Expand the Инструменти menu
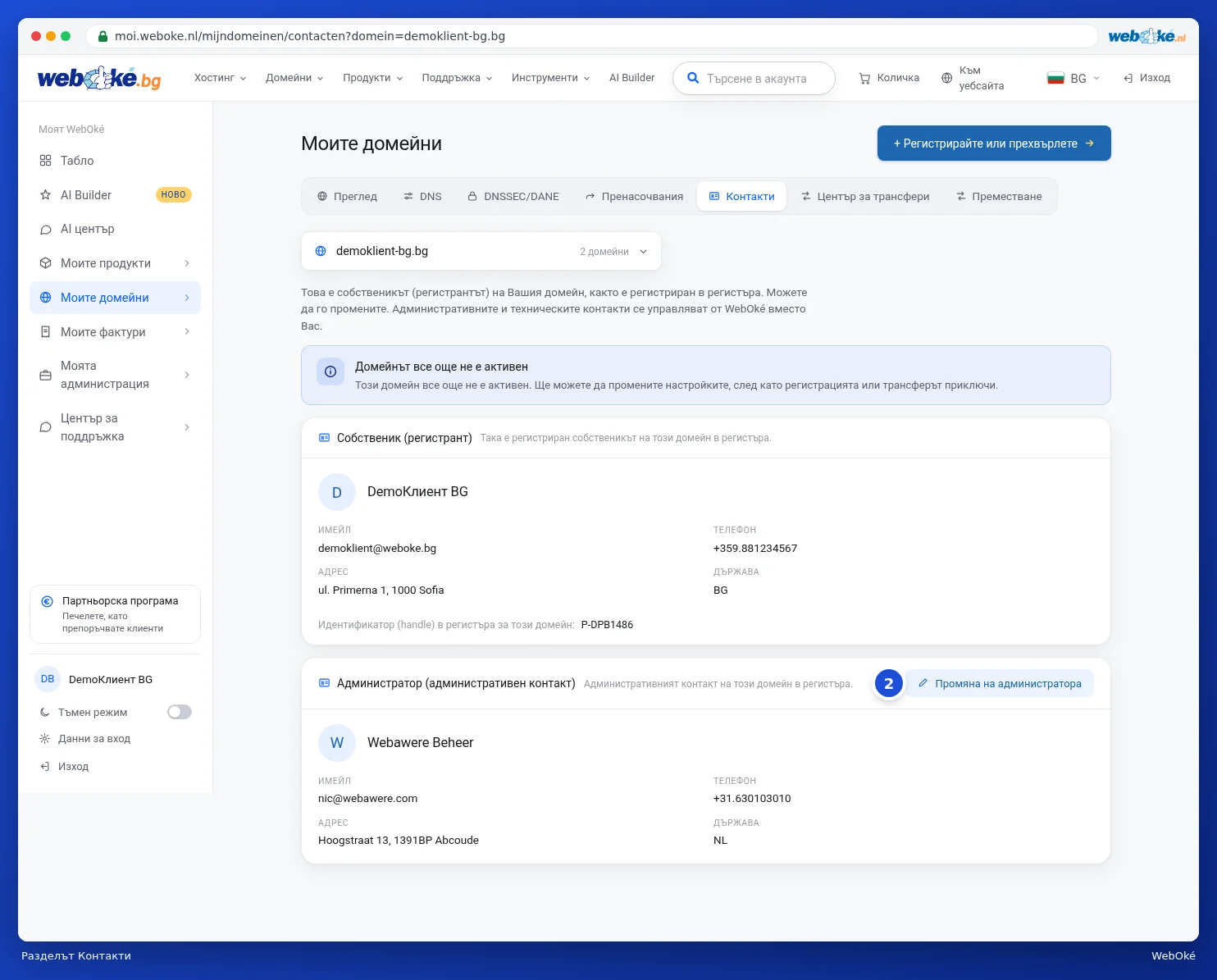The height and width of the screenshot is (980, 1217). (x=551, y=78)
